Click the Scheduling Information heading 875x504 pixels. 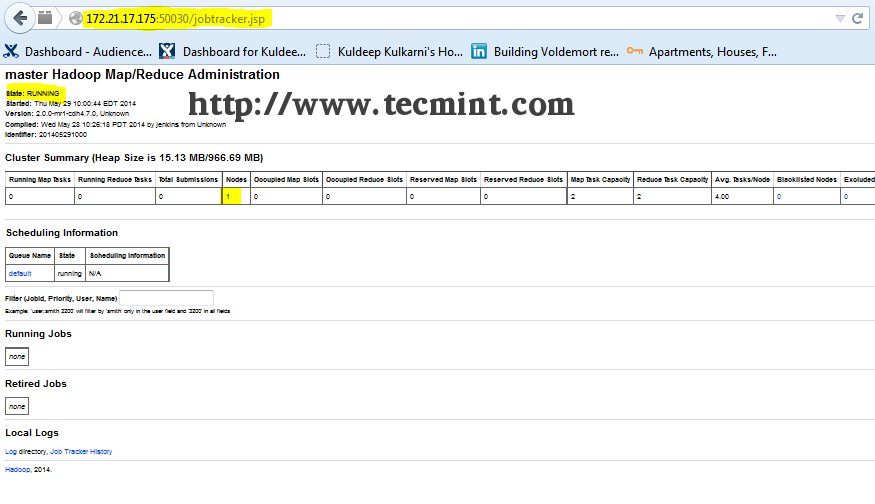point(62,233)
